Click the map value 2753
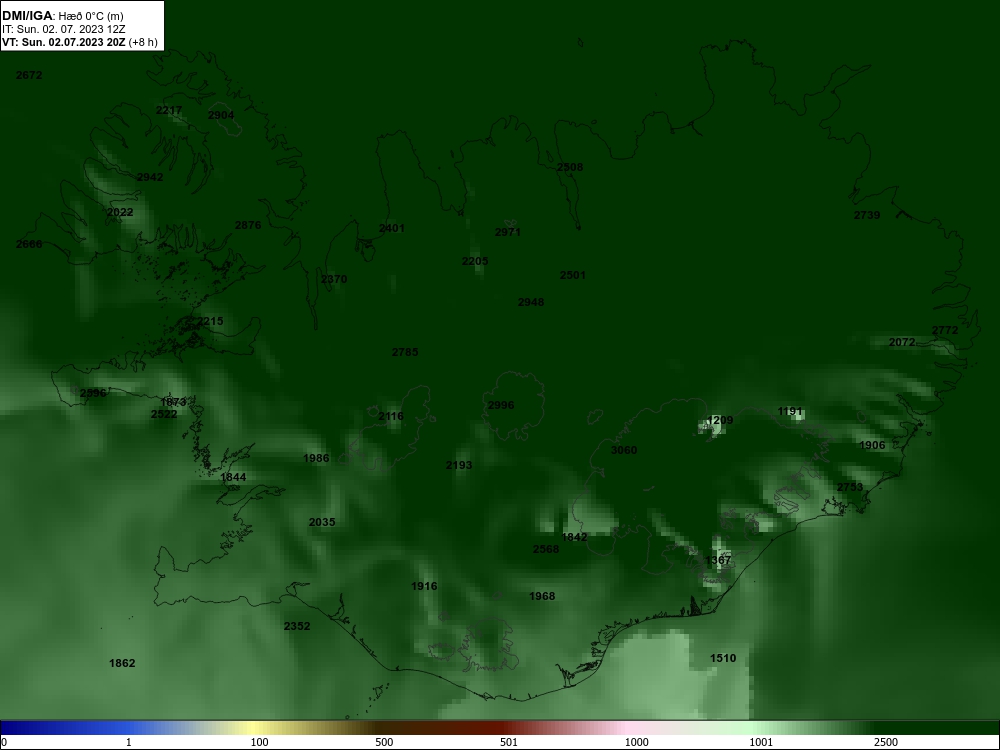The height and width of the screenshot is (750, 1000). (x=850, y=487)
